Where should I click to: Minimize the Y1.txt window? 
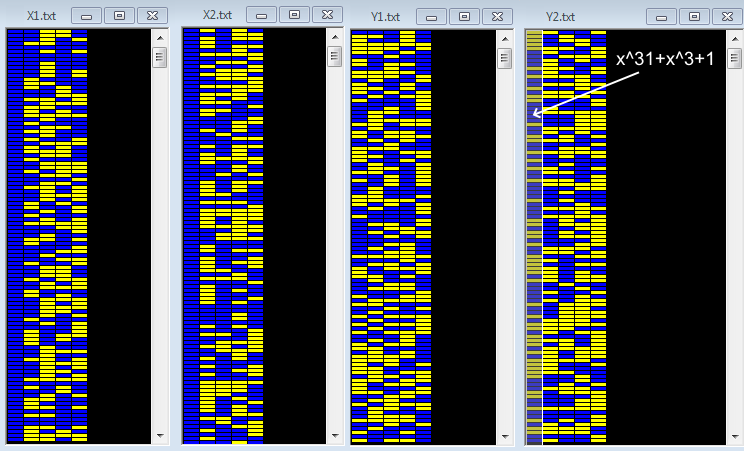(431, 17)
